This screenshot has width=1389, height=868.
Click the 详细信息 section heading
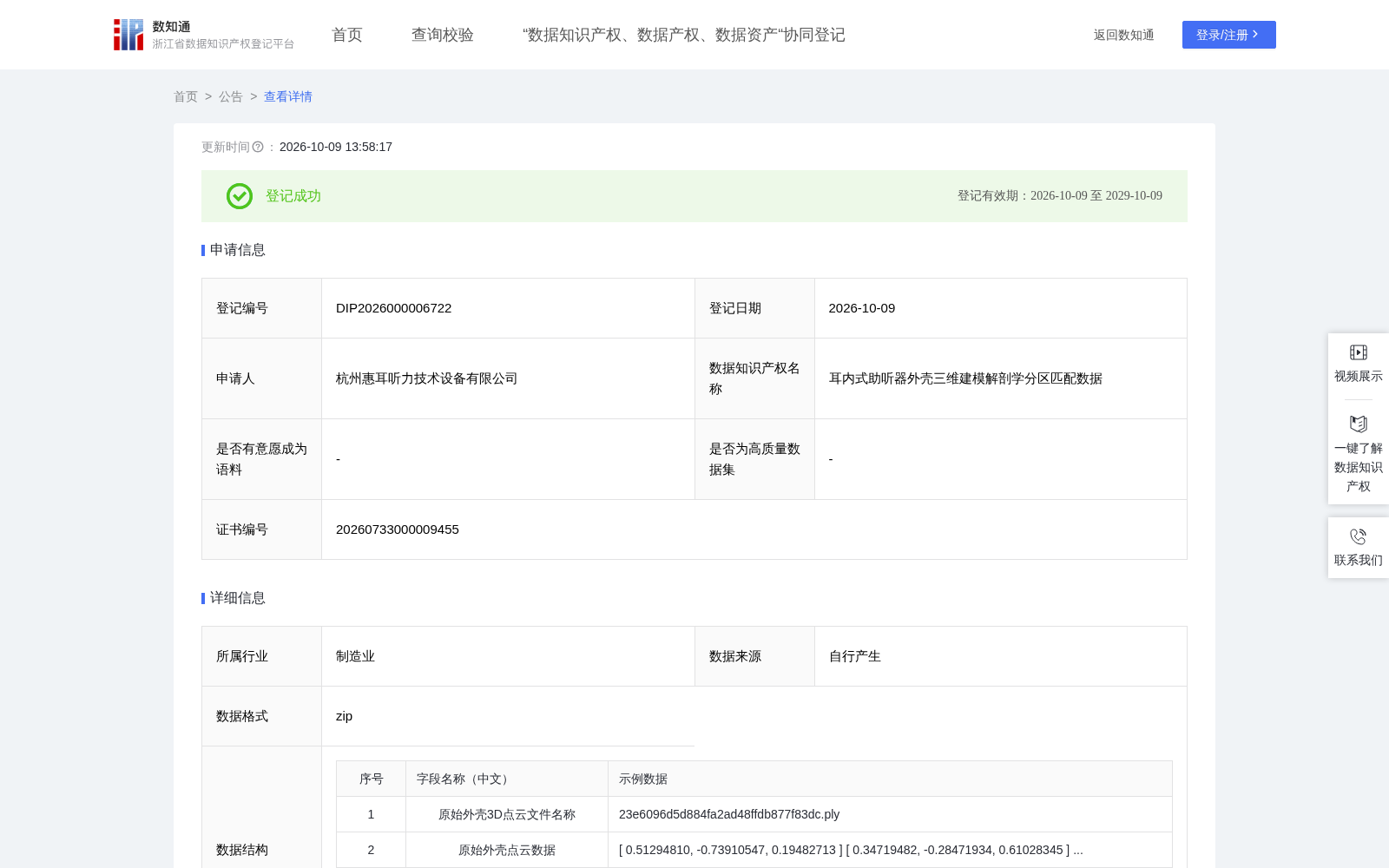pyautogui.click(x=238, y=598)
